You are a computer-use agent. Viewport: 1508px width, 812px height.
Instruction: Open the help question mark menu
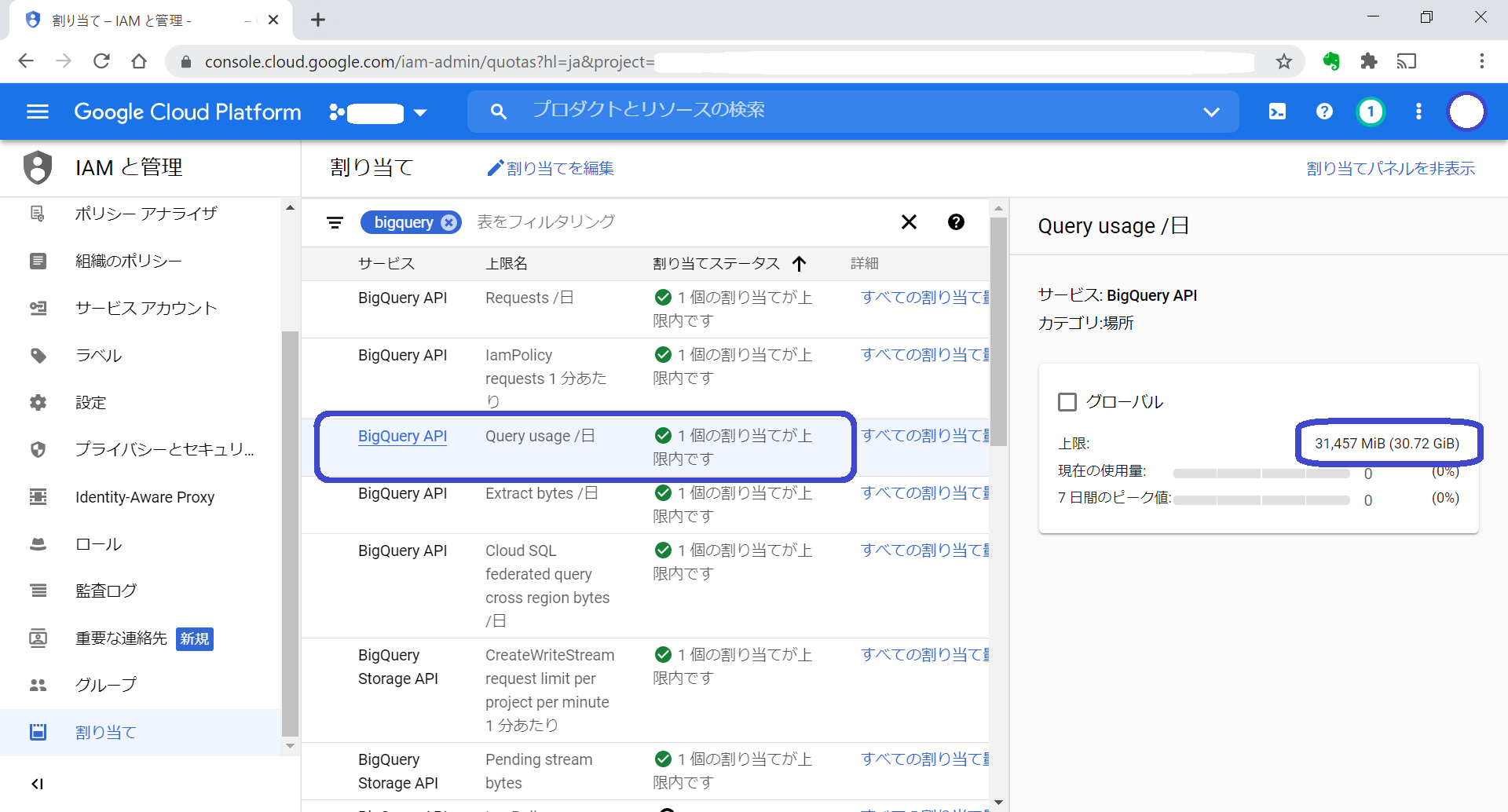1324,112
